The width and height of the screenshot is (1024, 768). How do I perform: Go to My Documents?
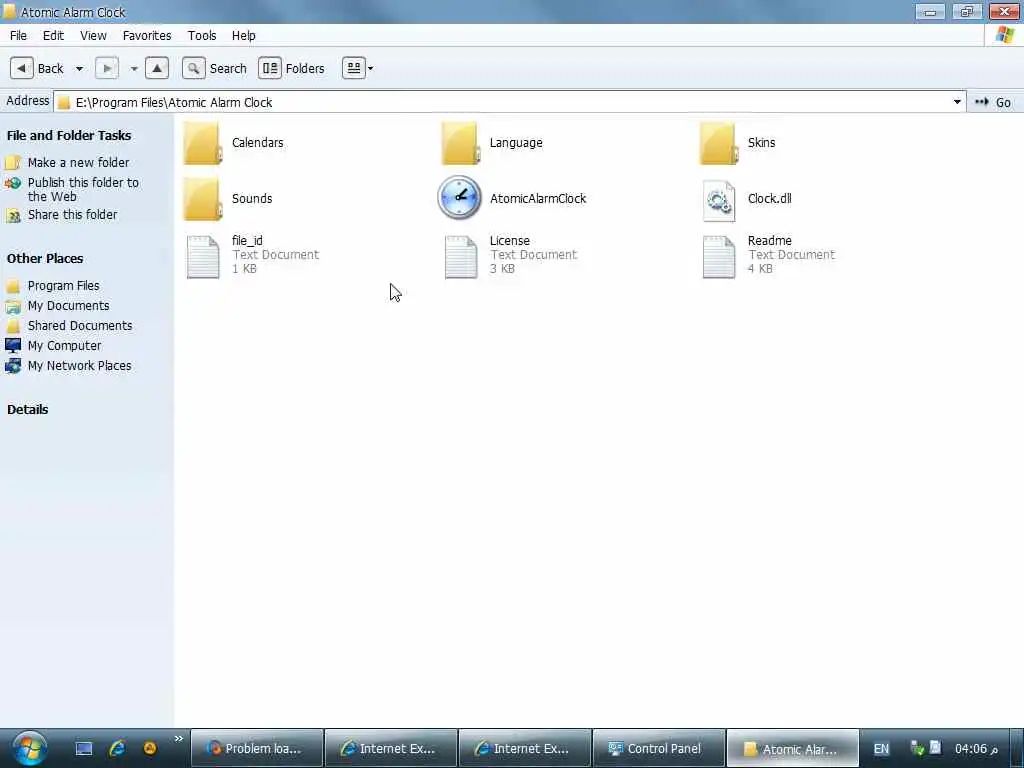[x=69, y=306]
